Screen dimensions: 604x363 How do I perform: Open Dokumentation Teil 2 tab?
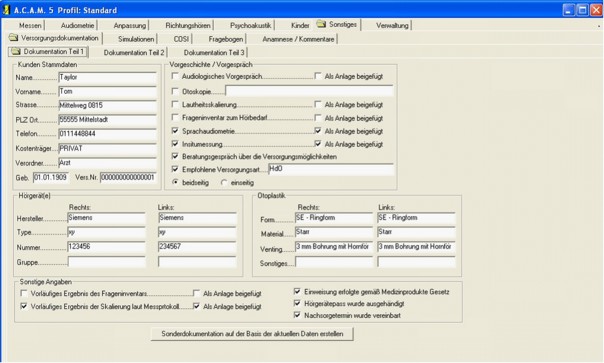pyautogui.click(x=134, y=52)
